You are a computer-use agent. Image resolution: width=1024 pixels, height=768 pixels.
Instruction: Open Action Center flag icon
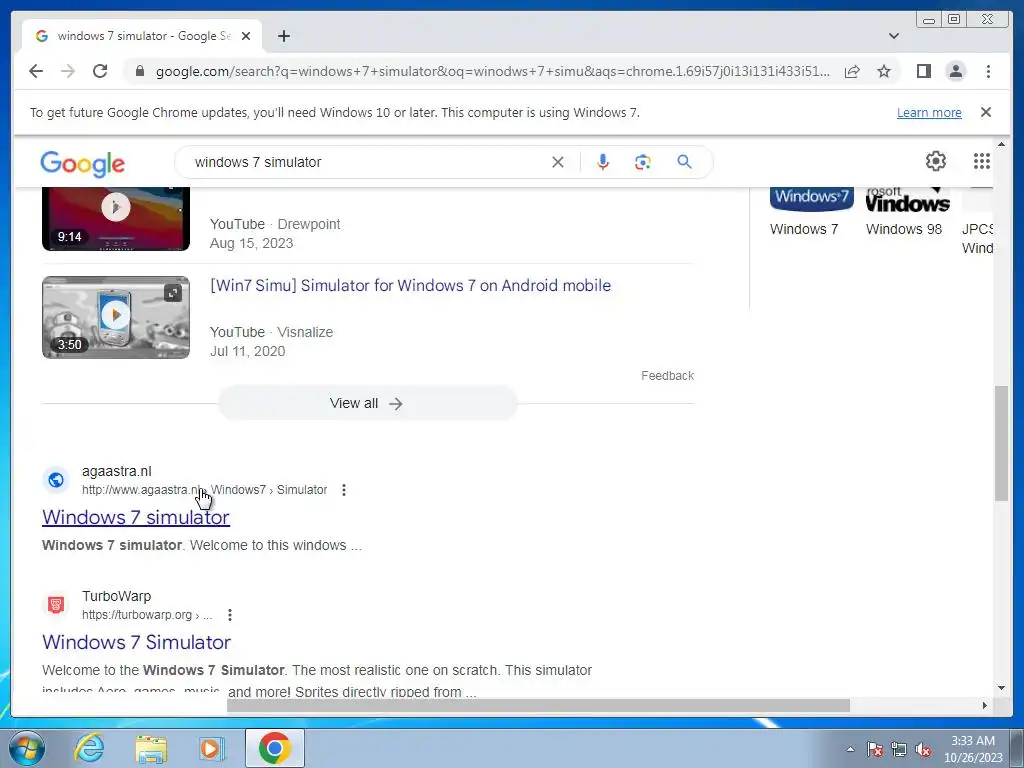click(874, 749)
